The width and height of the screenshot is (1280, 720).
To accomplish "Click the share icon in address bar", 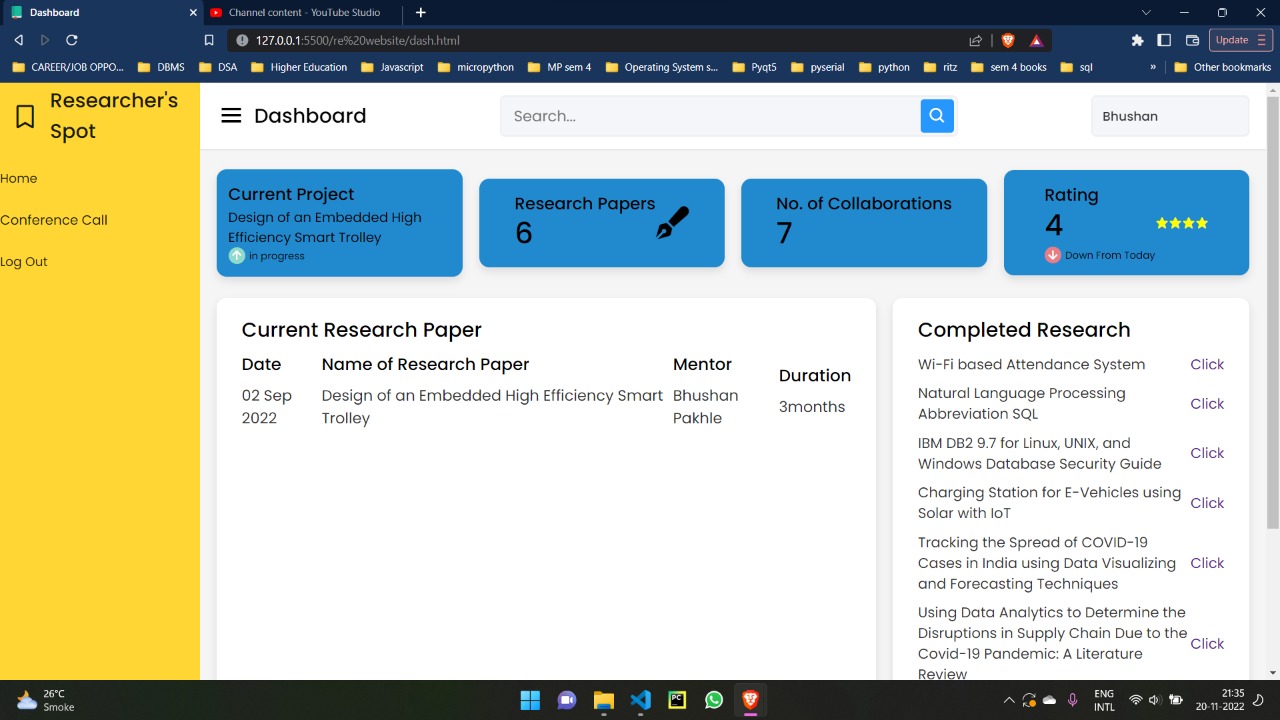I will (976, 40).
